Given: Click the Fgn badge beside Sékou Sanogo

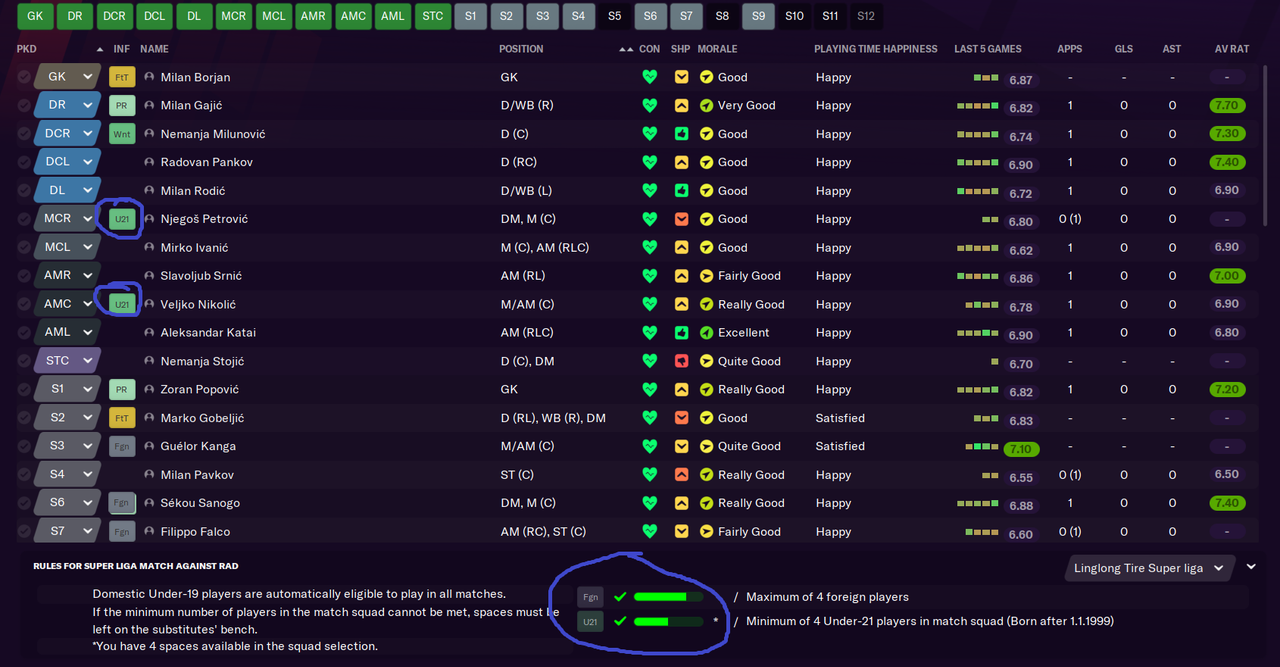Looking at the screenshot, I should [x=121, y=503].
